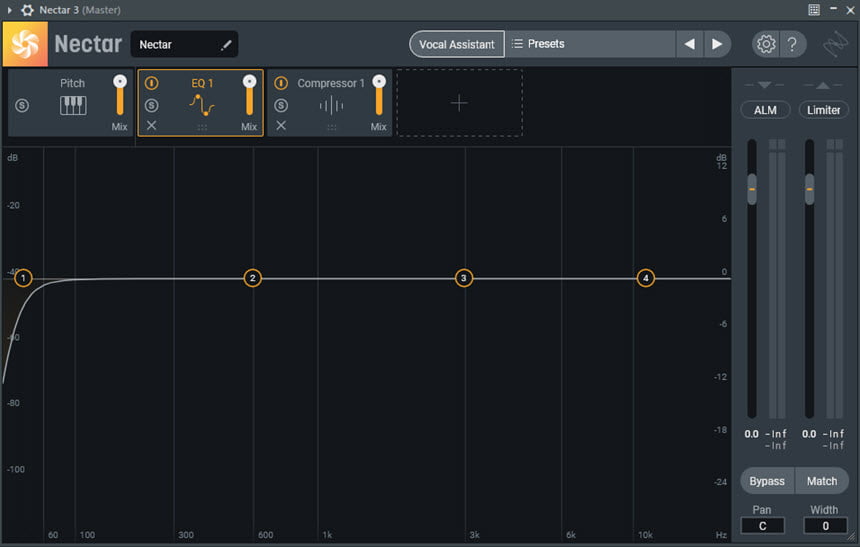Click the EQ 1 module title
Viewport: 860px width, 547px height.
click(x=202, y=83)
